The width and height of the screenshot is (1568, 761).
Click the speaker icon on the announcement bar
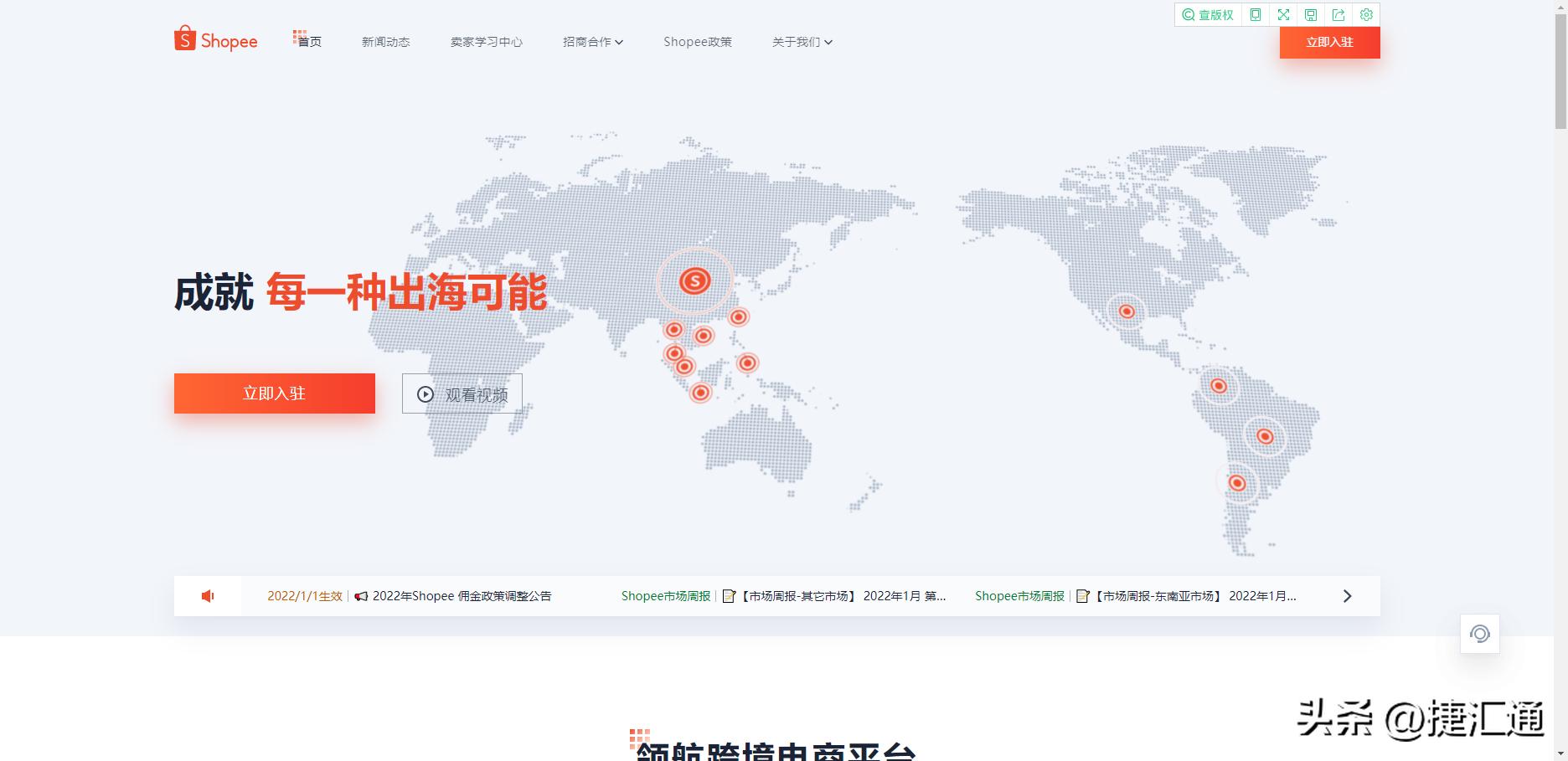[207, 595]
